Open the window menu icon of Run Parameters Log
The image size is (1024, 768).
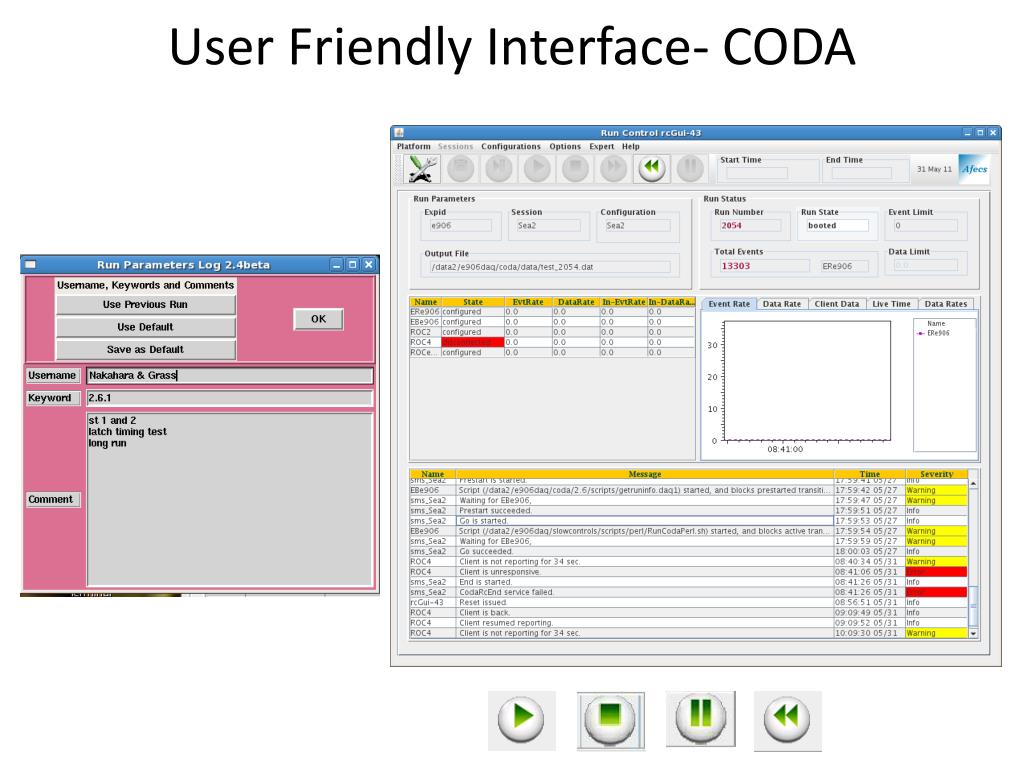coord(30,264)
